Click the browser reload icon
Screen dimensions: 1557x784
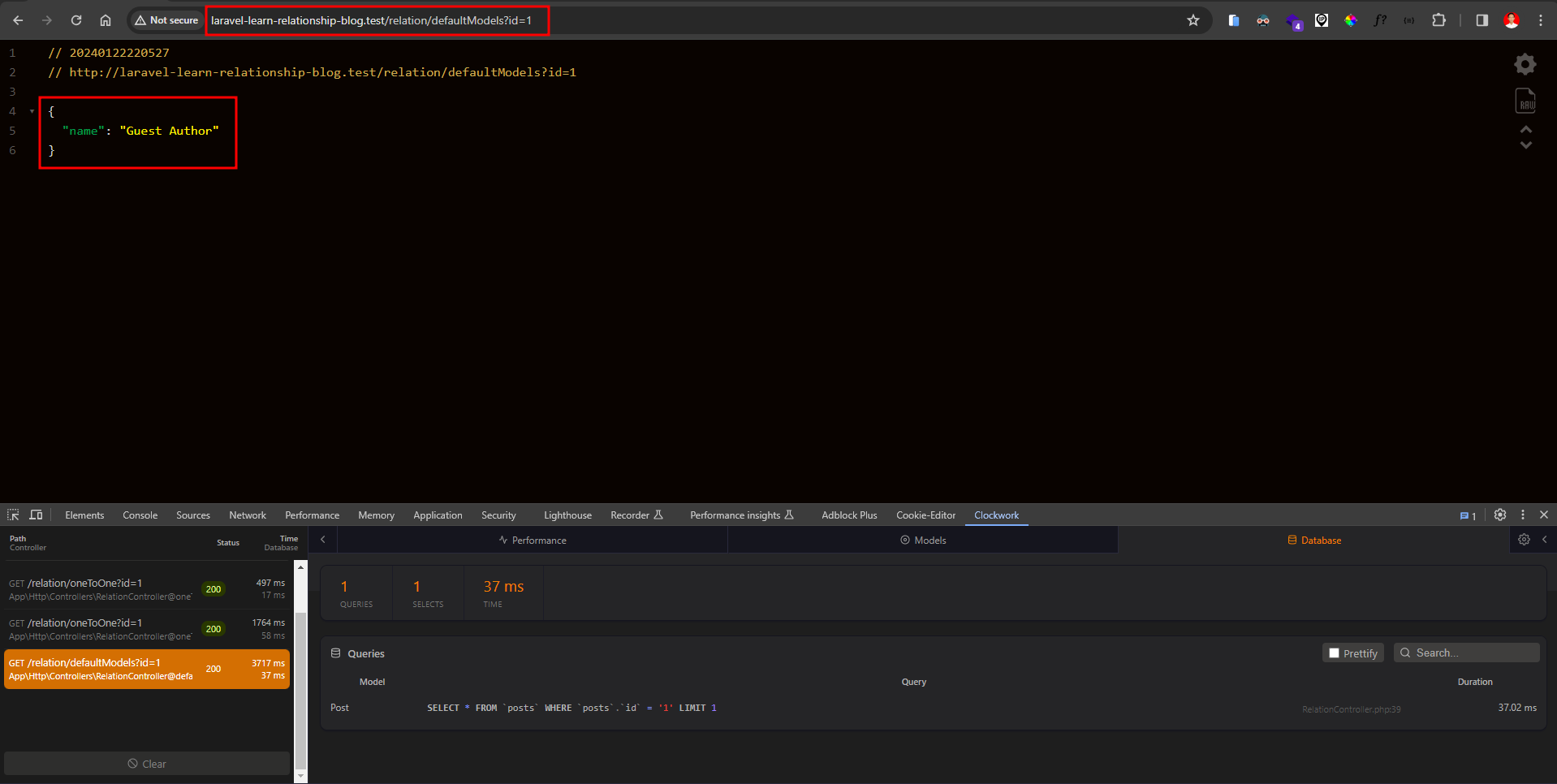point(76,20)
